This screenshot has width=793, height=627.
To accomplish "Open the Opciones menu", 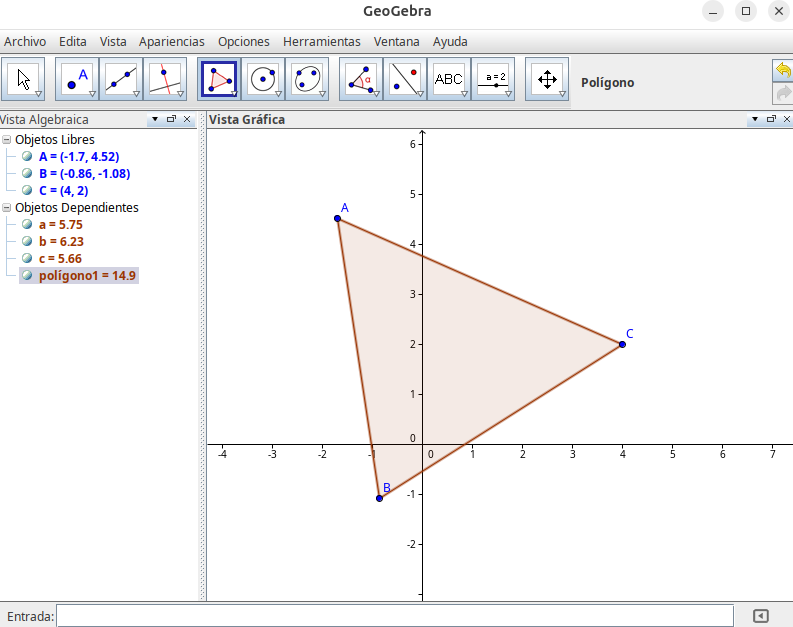I will pos(244,42).
